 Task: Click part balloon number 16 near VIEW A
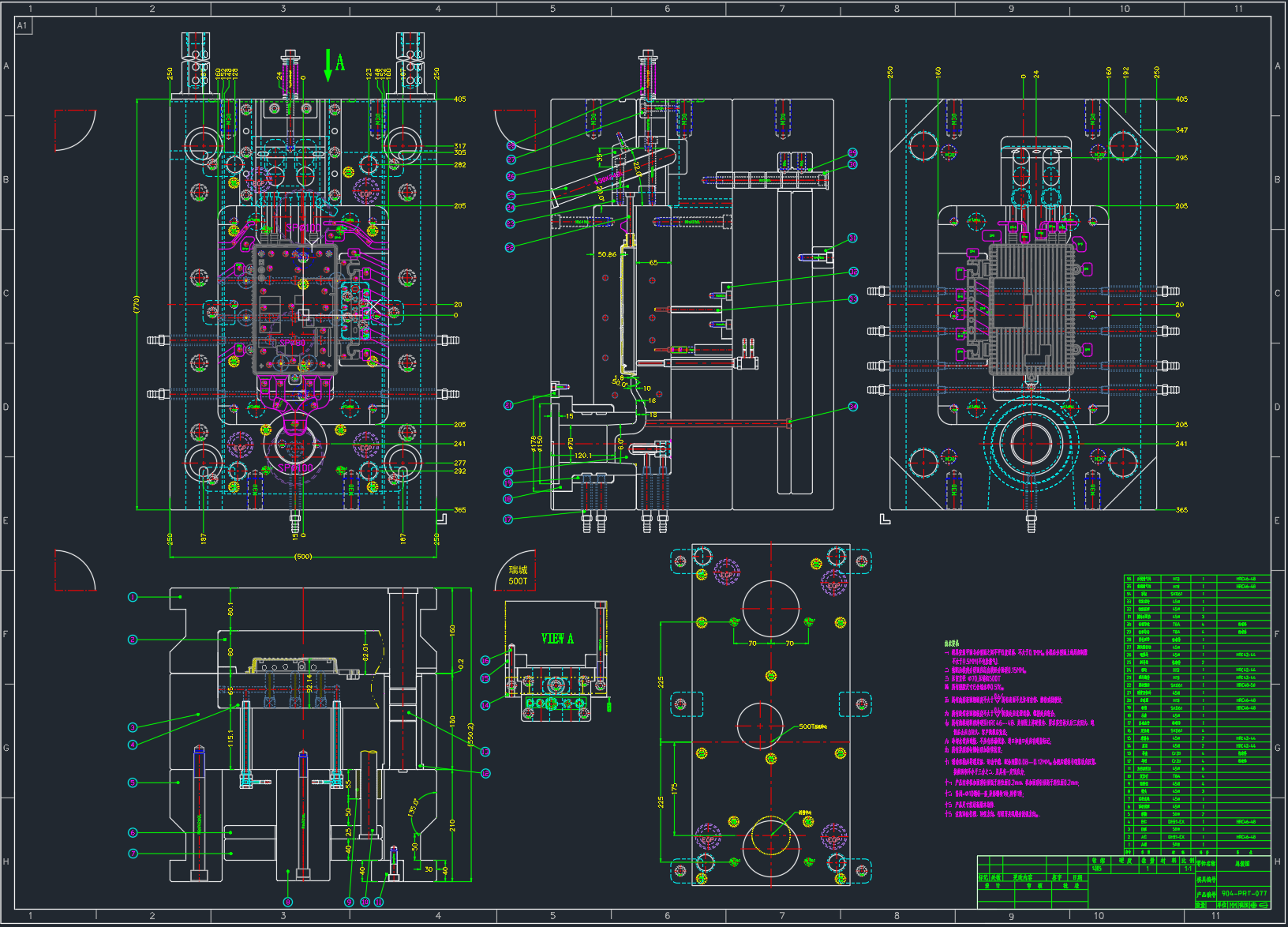tap(485, 660)
